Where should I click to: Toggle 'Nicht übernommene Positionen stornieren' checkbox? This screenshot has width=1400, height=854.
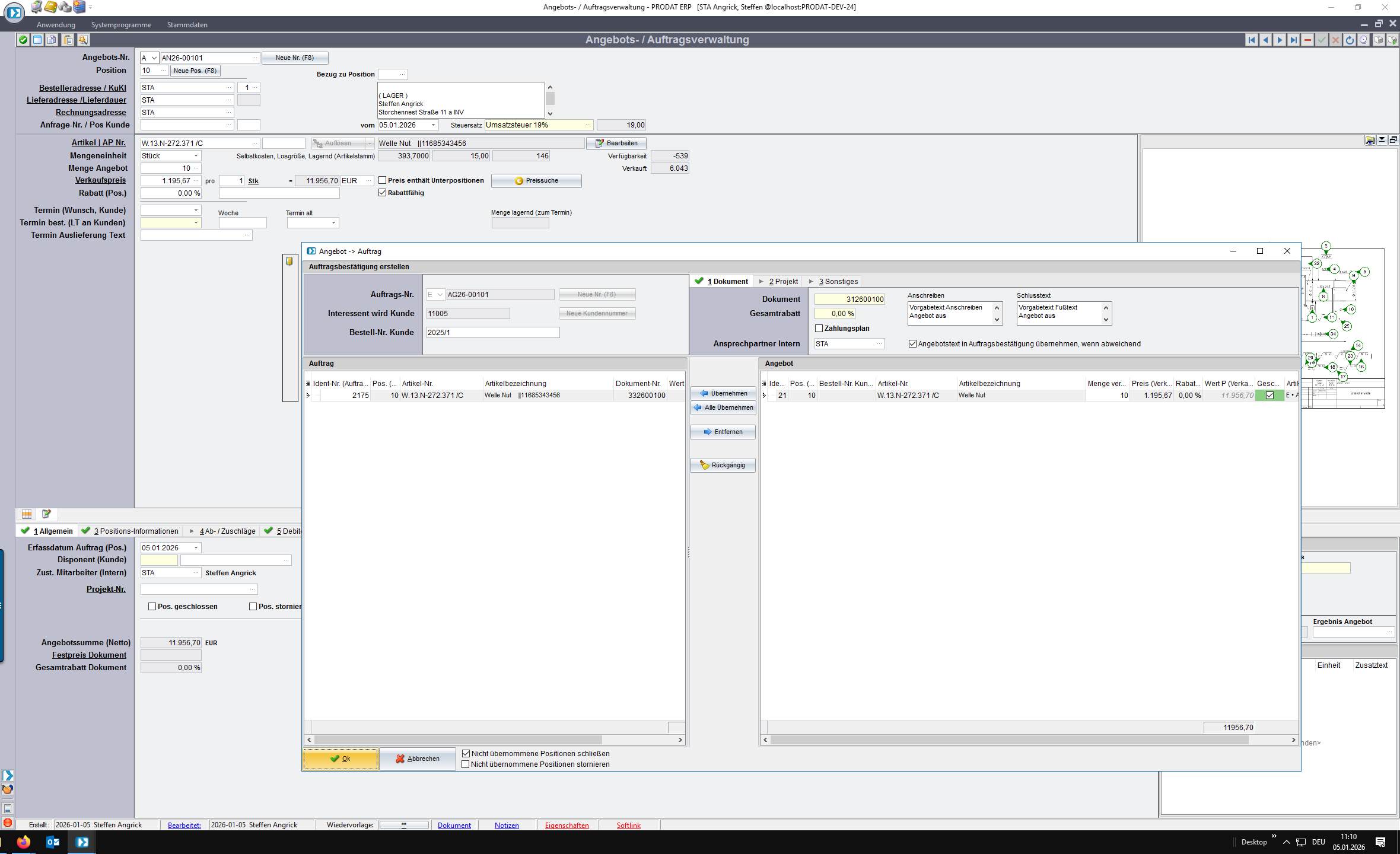pos(466,764)
